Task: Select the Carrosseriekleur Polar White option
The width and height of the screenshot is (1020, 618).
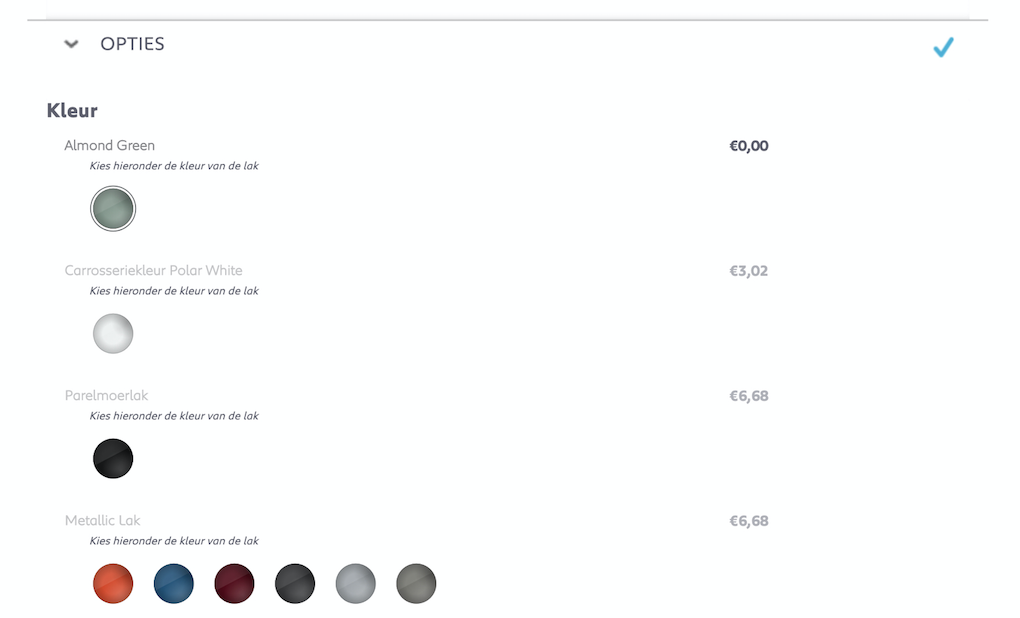Action: (x=153, y=271)
